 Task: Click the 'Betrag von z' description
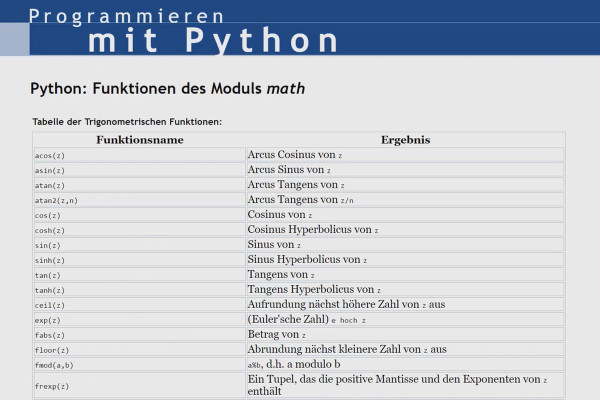click(276, 334)
